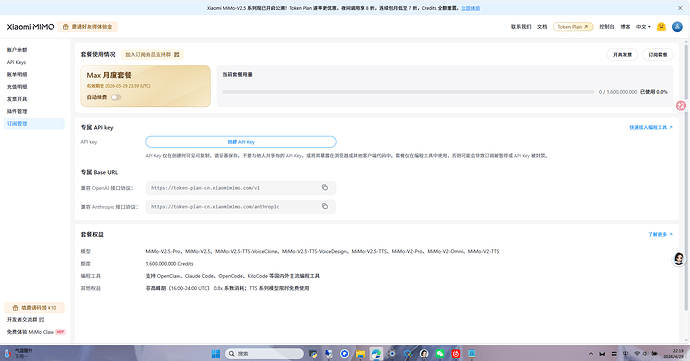
Task: Open WeChat from the taskbar
Action: click(440, 354)
